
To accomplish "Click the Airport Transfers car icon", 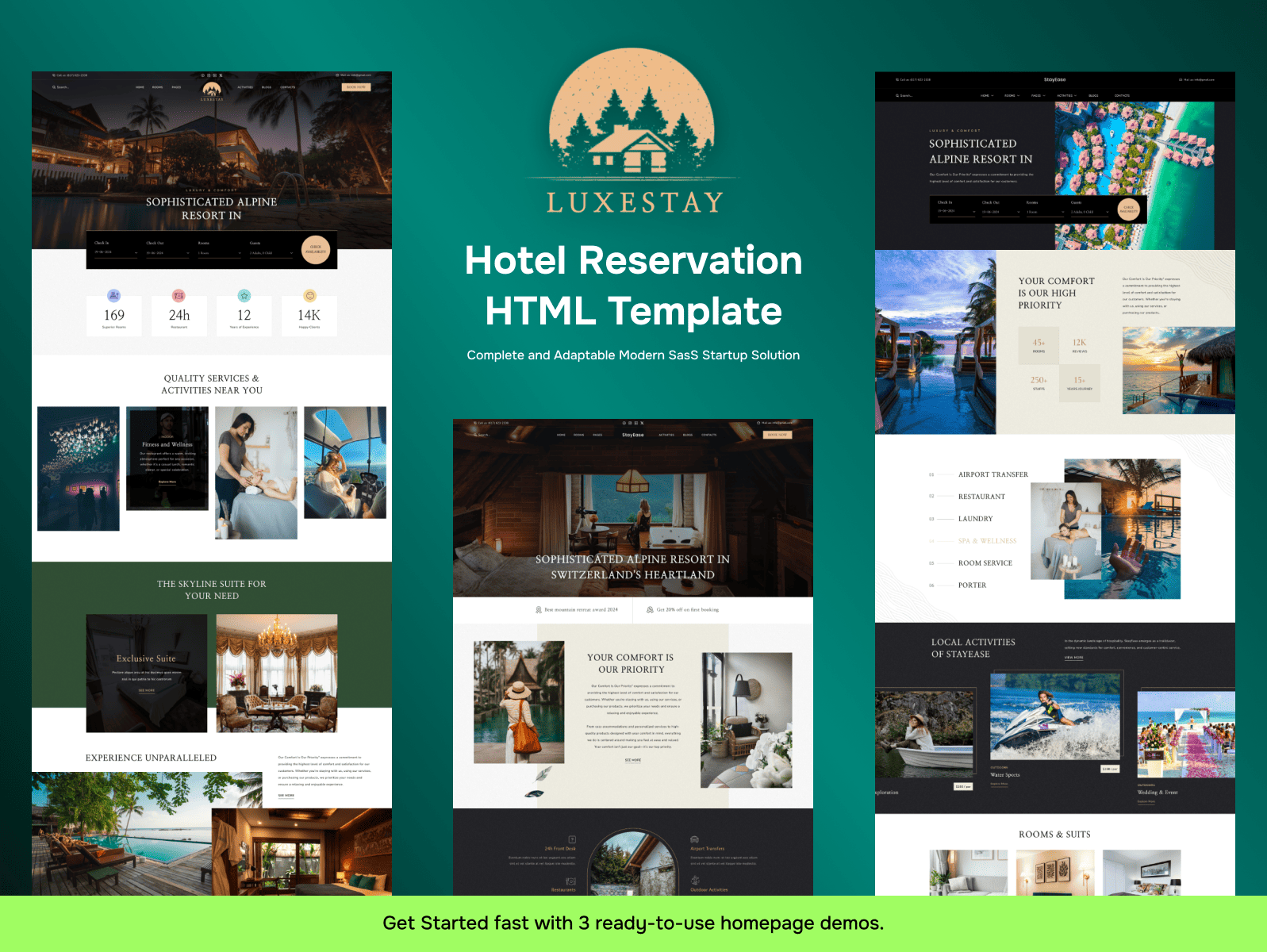I will click(694, 839).
